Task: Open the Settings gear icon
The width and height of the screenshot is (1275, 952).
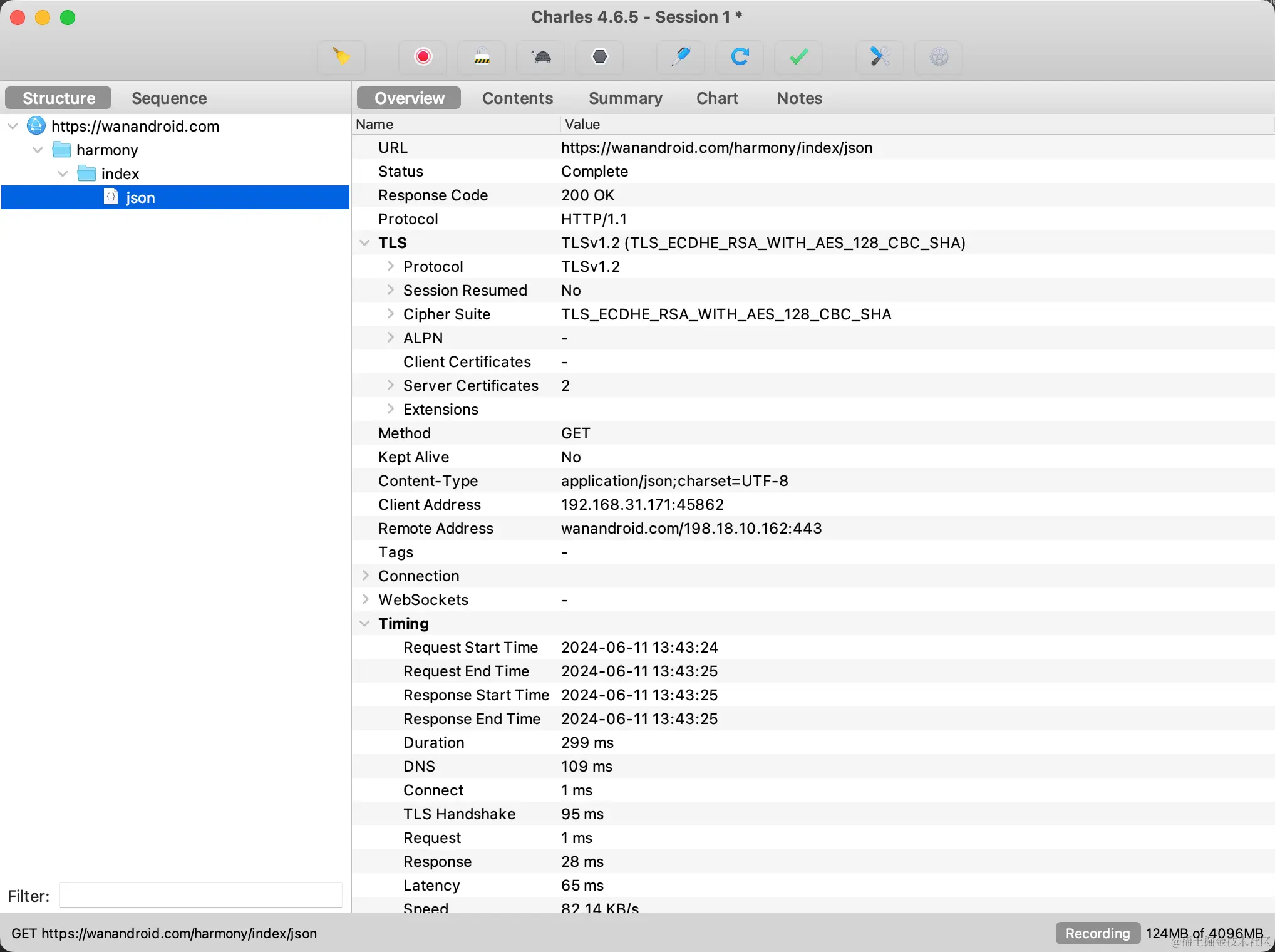Action: (x=939, y=57)
